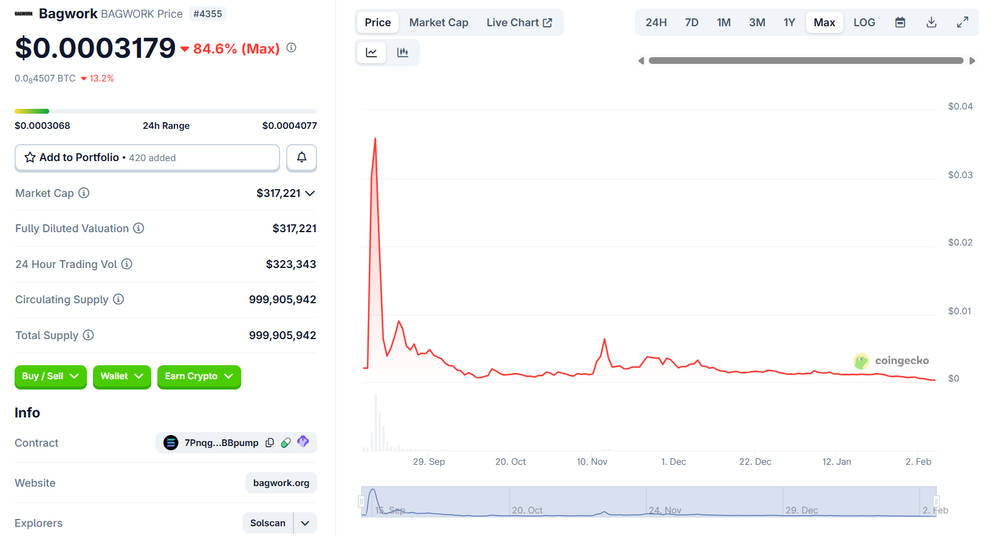This screenshot has width=1000, height=536.
Task: Switch to the Market Cap tab
Action: coord(438,22)
